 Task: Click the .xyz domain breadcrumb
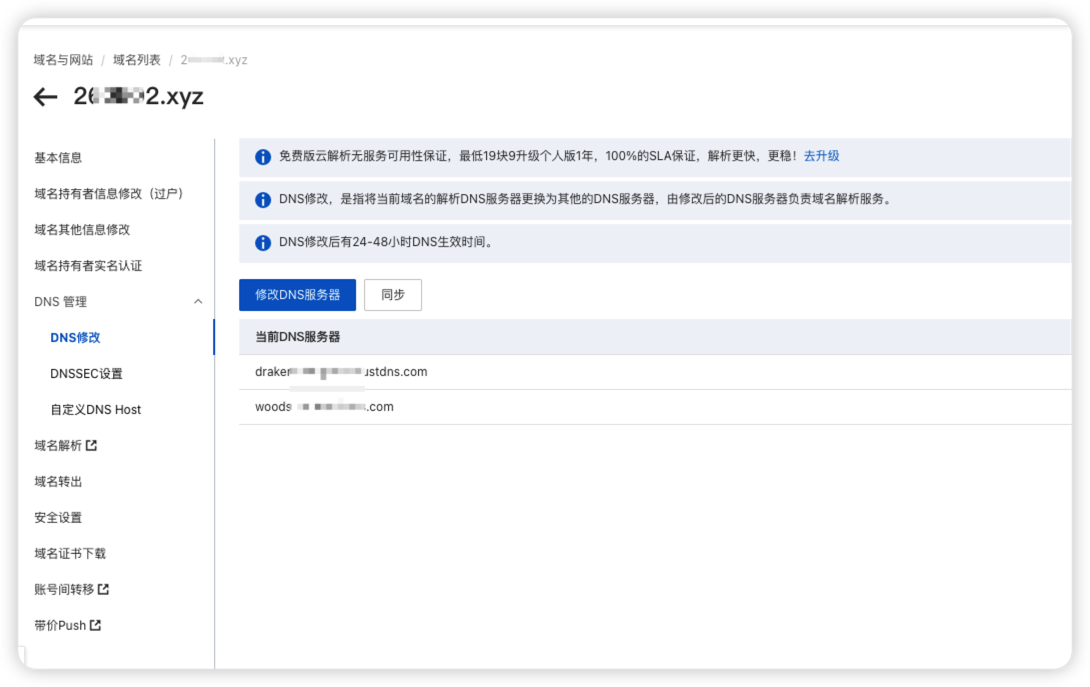tap(214, 60)
